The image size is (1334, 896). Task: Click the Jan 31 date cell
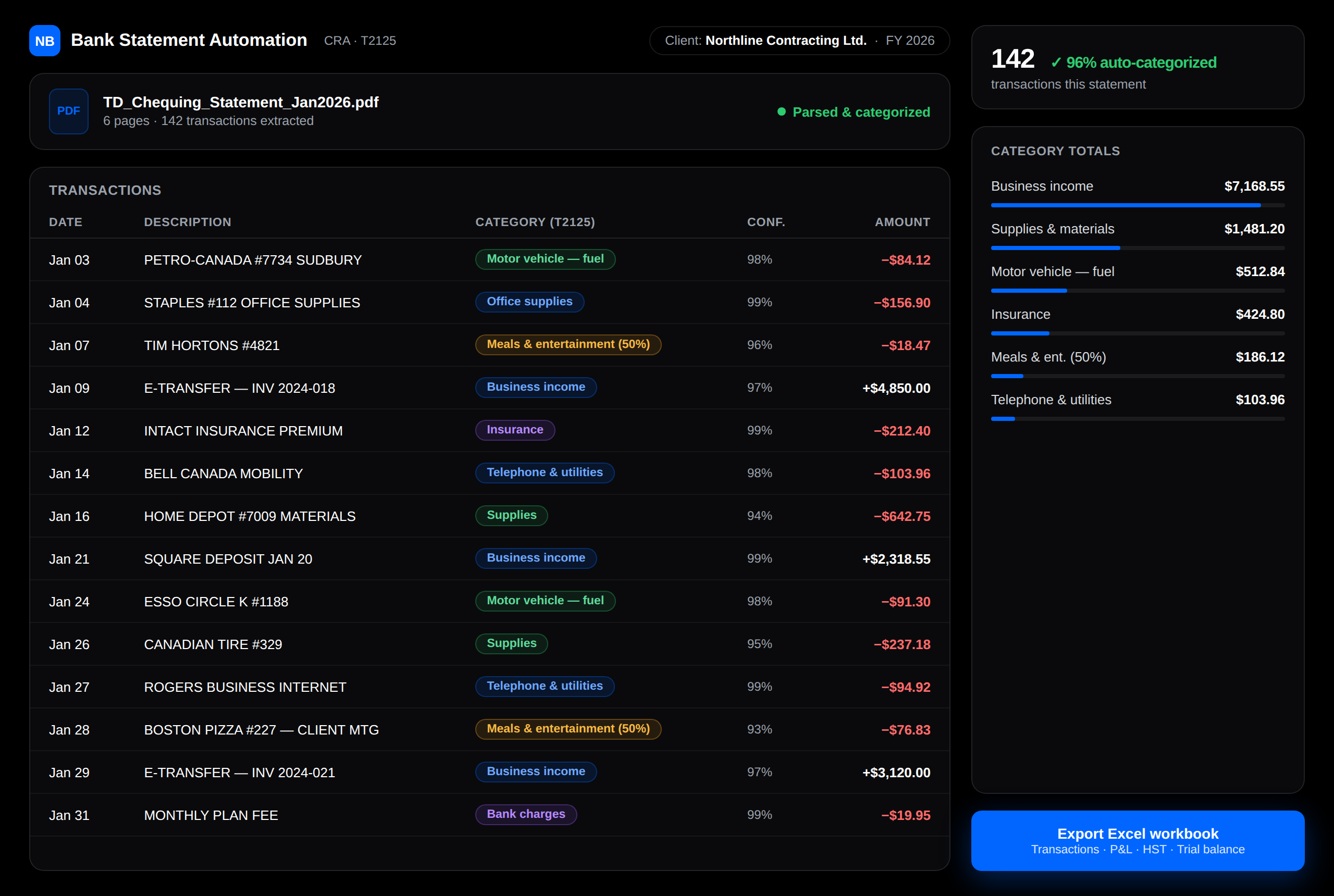click(x=69, y=815)
